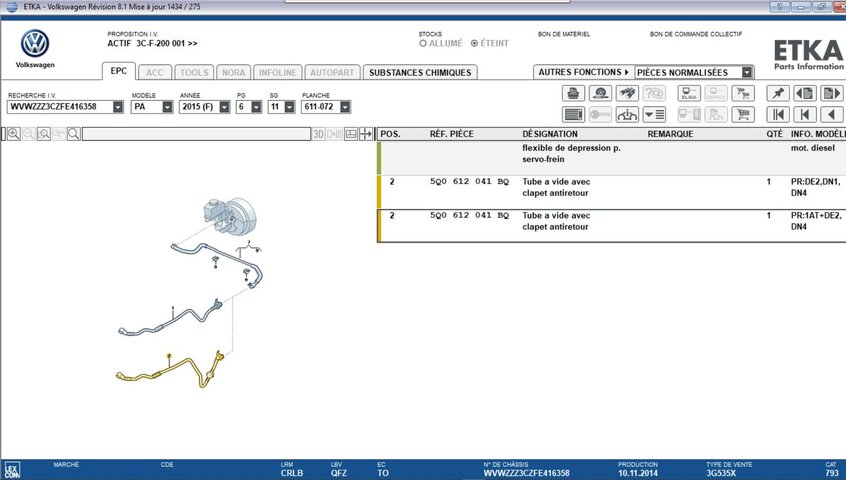The height and width of the screenshot is (480, 846).
Task: Open the SG 11 dropdown
Action: coord(290,107)
